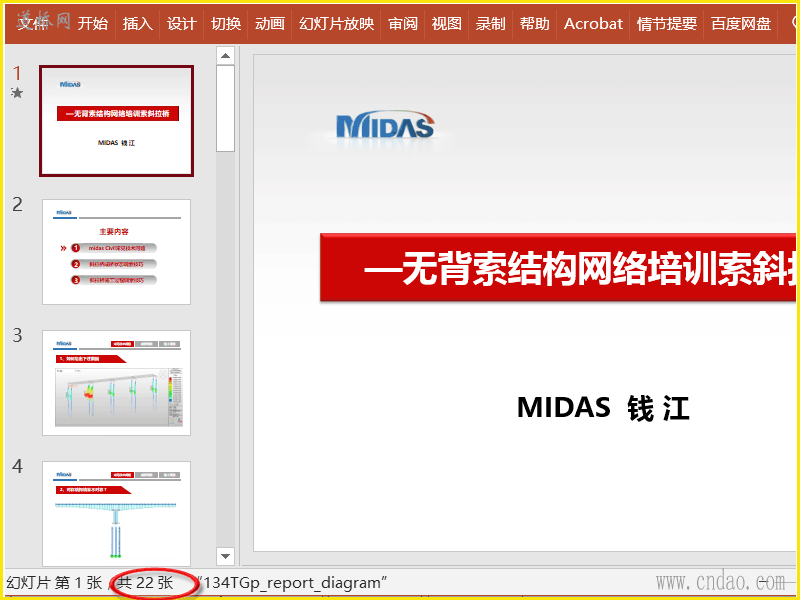Select slide 3 thumbnail with bridge model
The height and width of the screenshot is (600, 800).
(117, 383)
